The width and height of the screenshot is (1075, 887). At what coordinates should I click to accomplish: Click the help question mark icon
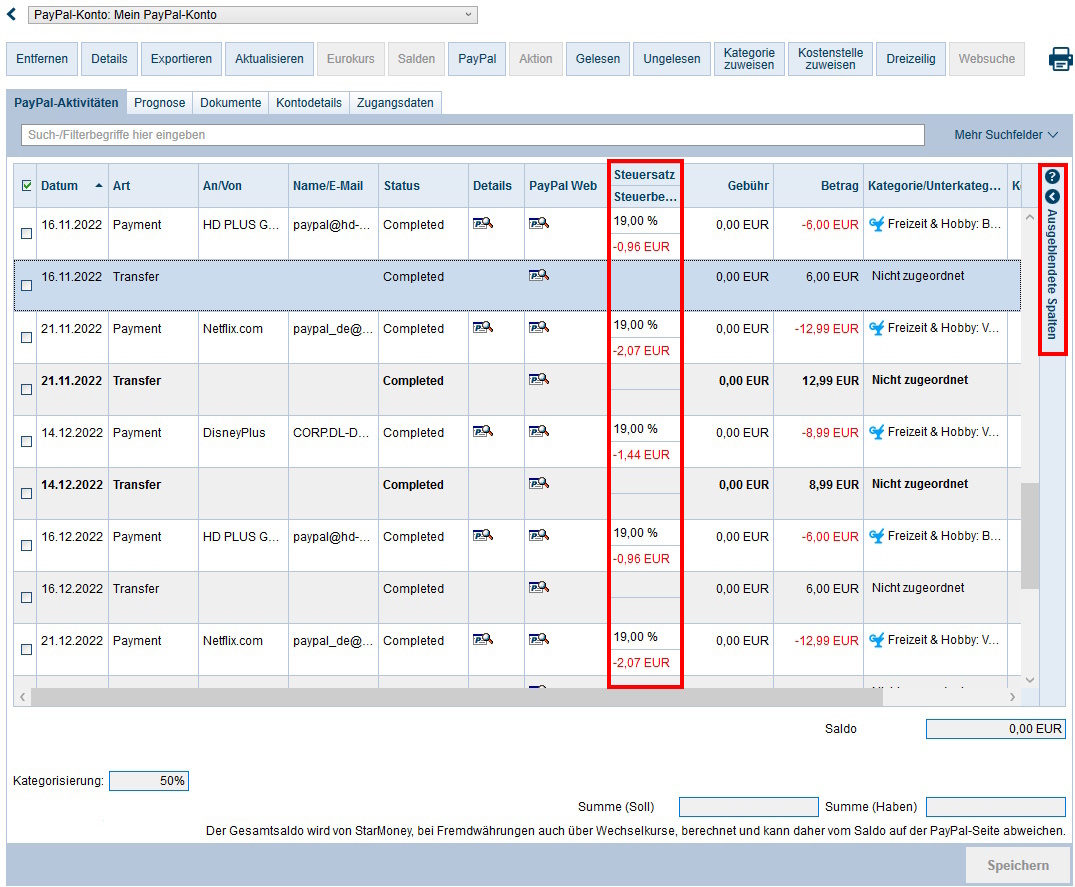(x=1052, y=176)
